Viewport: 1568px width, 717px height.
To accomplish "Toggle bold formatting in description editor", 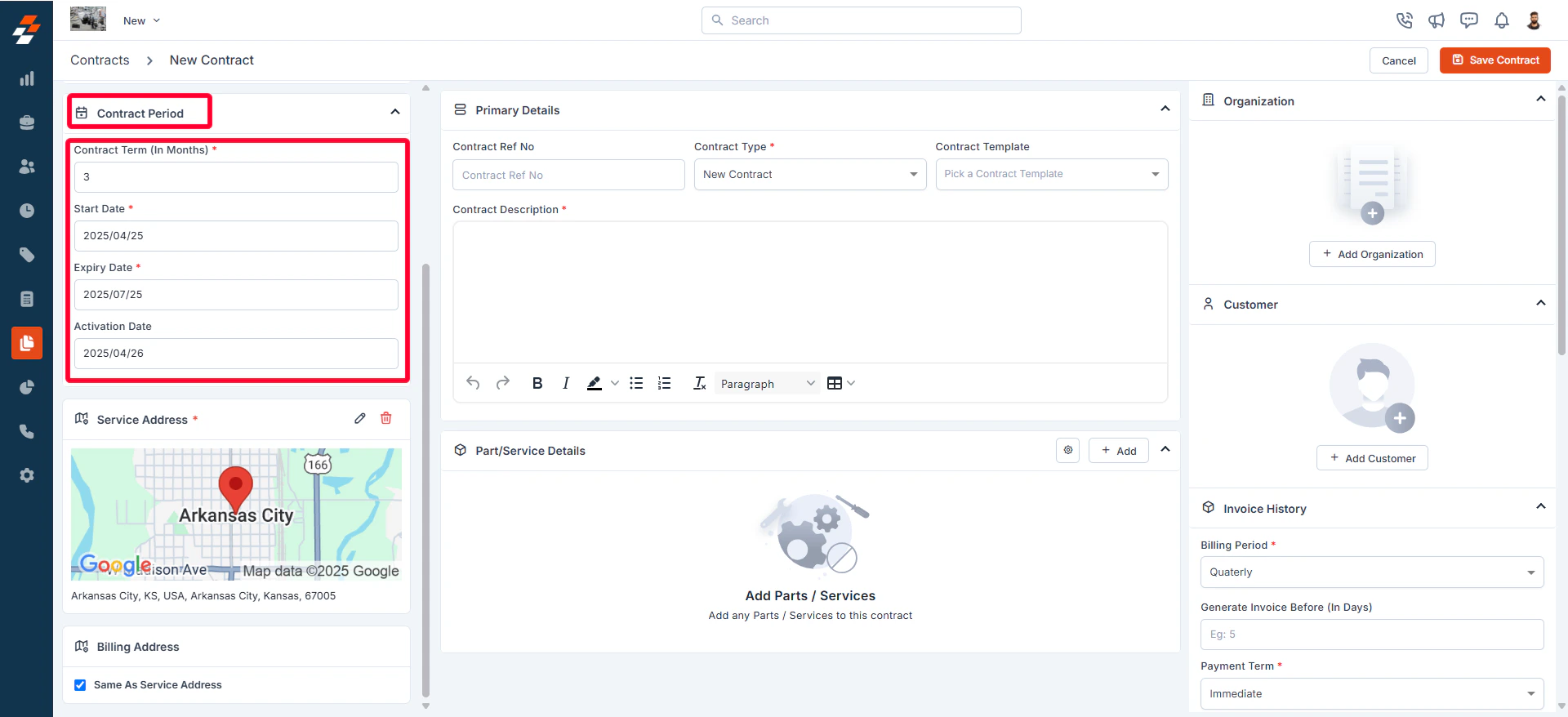I will [537, 383].
